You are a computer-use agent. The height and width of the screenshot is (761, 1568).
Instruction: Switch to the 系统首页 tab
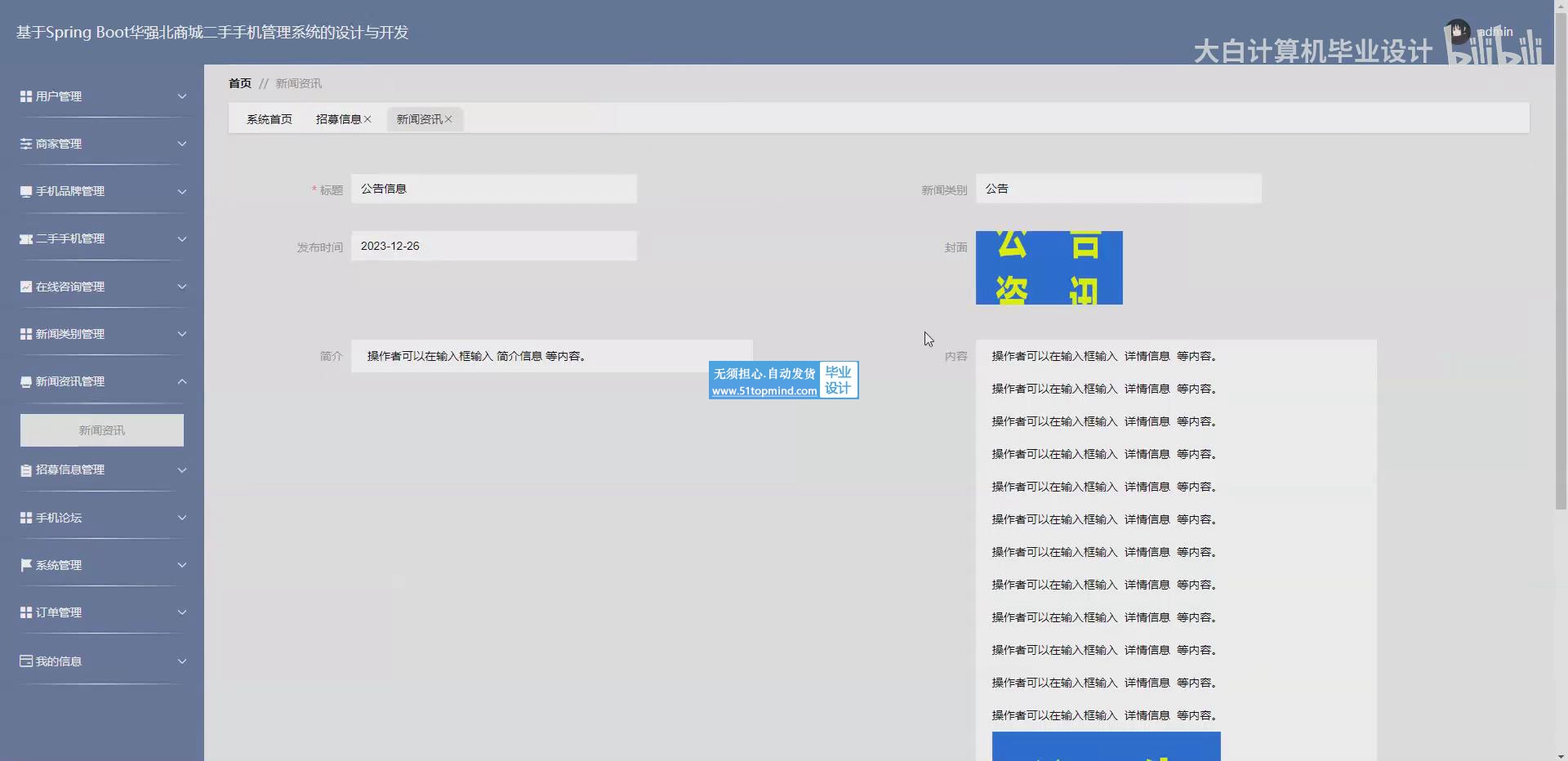click(x=269, y=119)
